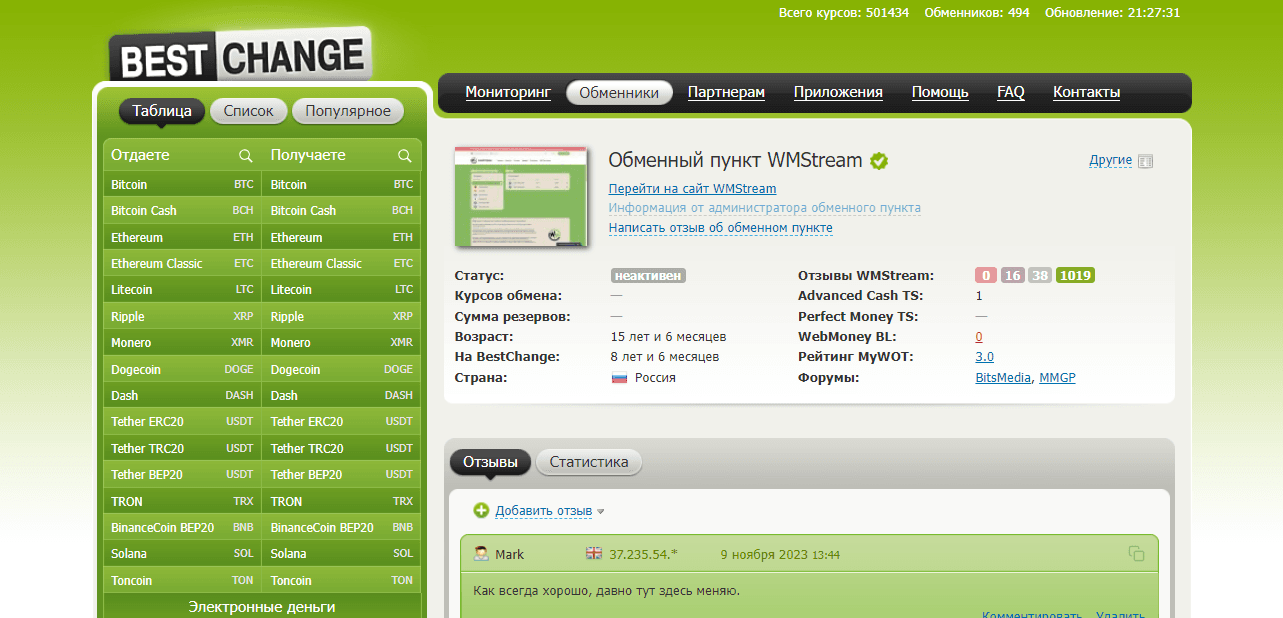Click the WMStream site thumbnail preview
The width and height of the screenshot is (1283, 618).
click(x=521, y=197)
